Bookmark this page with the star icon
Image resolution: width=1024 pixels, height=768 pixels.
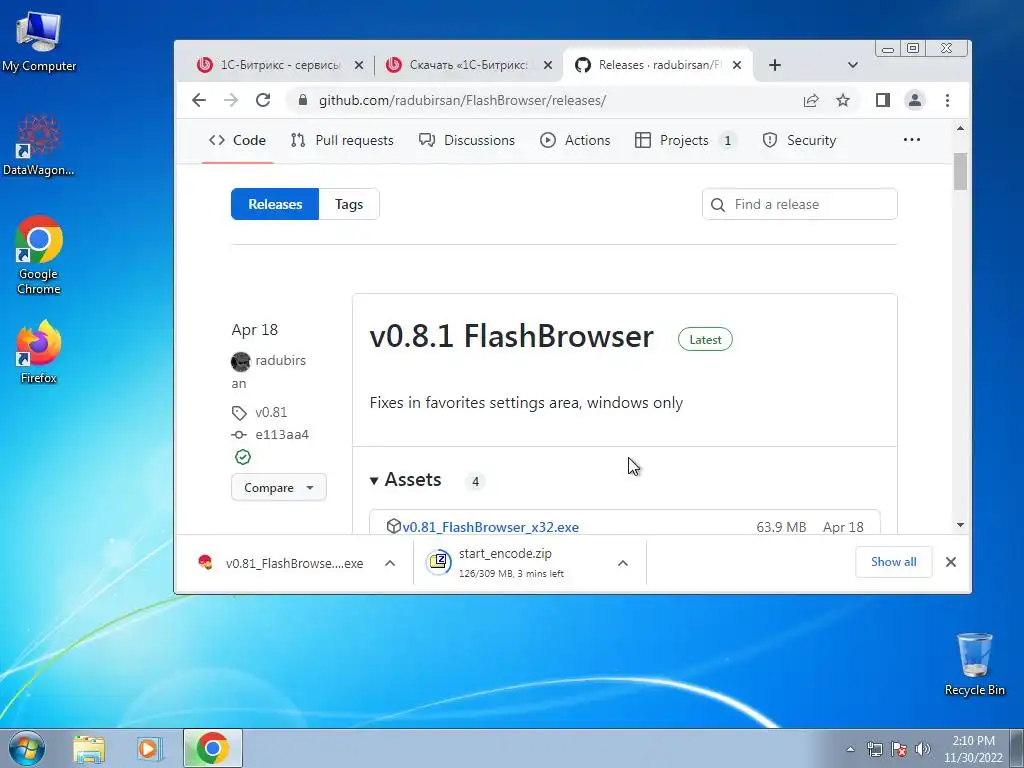pos(843,100)
